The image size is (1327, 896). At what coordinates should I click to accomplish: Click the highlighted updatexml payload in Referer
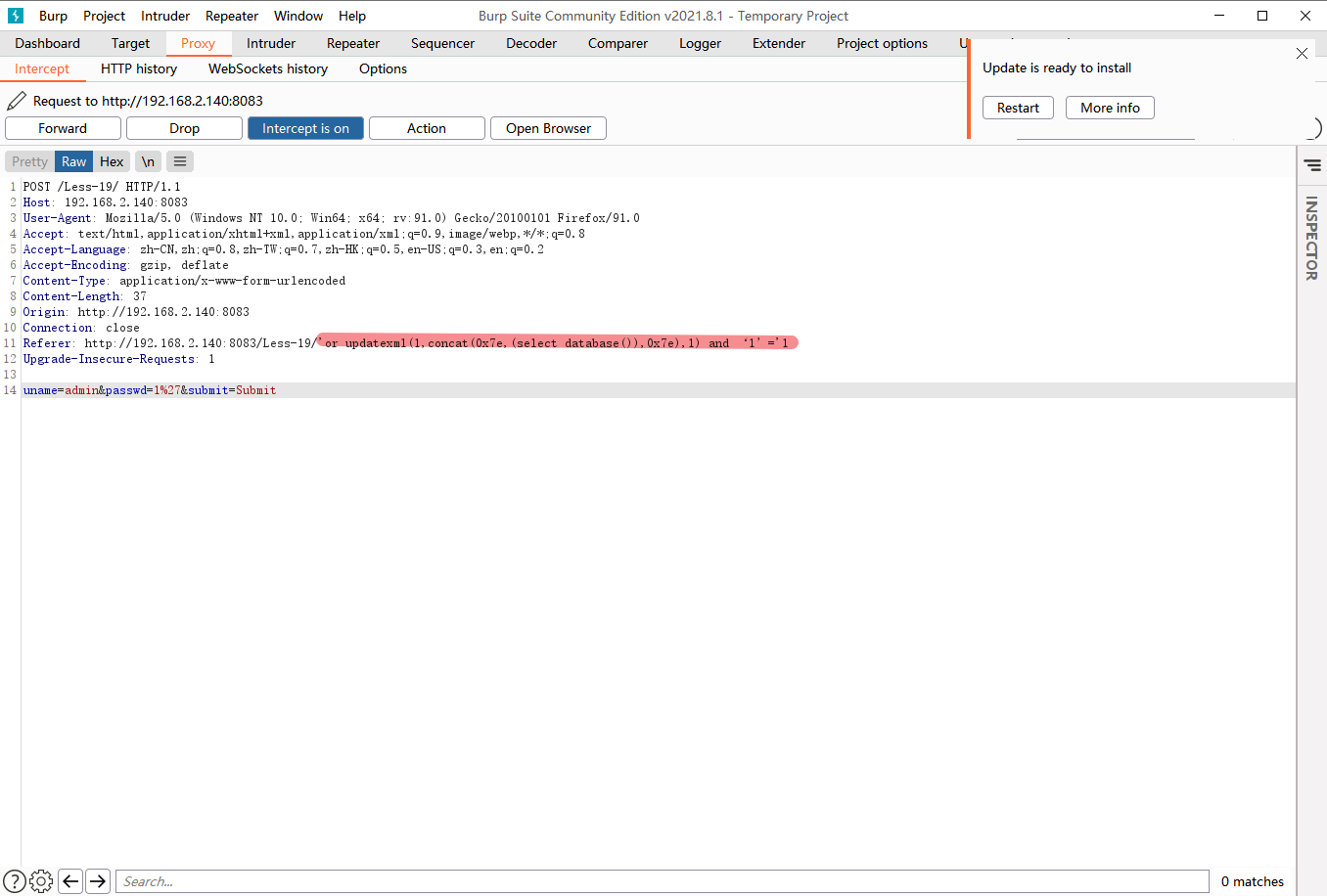tap(558, 342)
